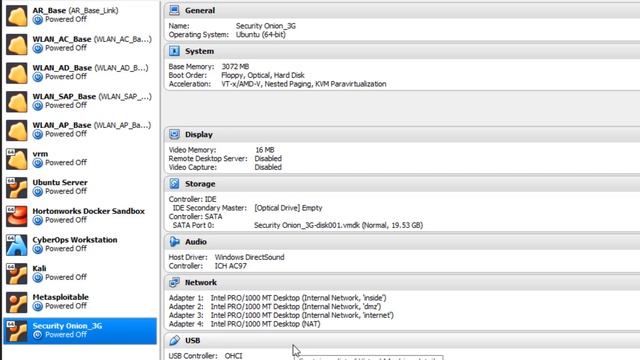Viewport: 640px width, 360px height.
Task: Click the Security Onion_3G-disk001.vmdk entry
Action: coord(338,225)
